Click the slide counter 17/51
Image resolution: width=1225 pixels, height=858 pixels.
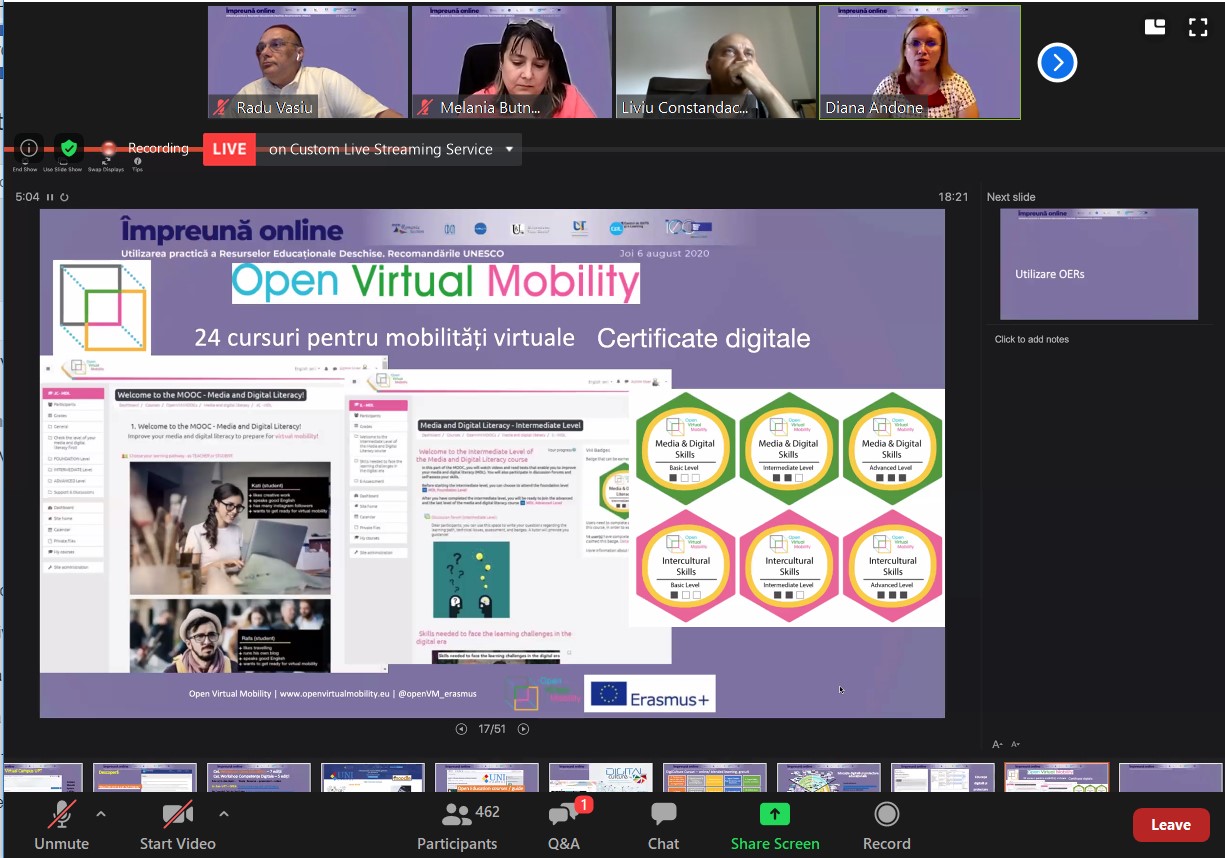pos(491,729)
